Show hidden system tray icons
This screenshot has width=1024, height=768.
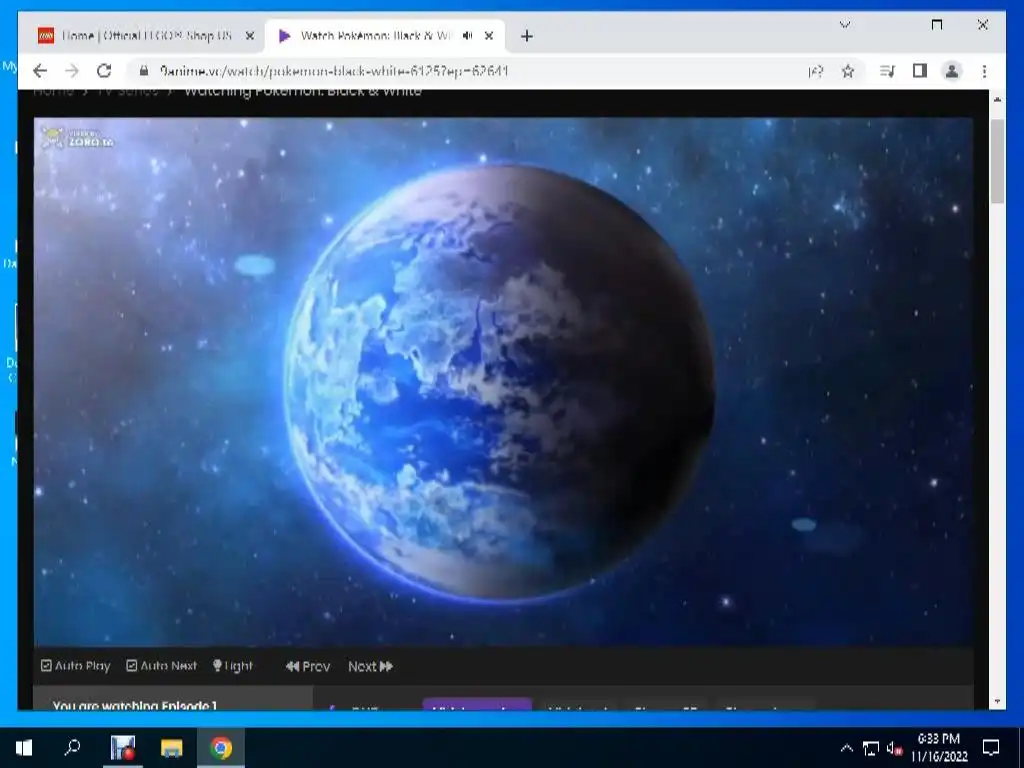click(846, 748)
